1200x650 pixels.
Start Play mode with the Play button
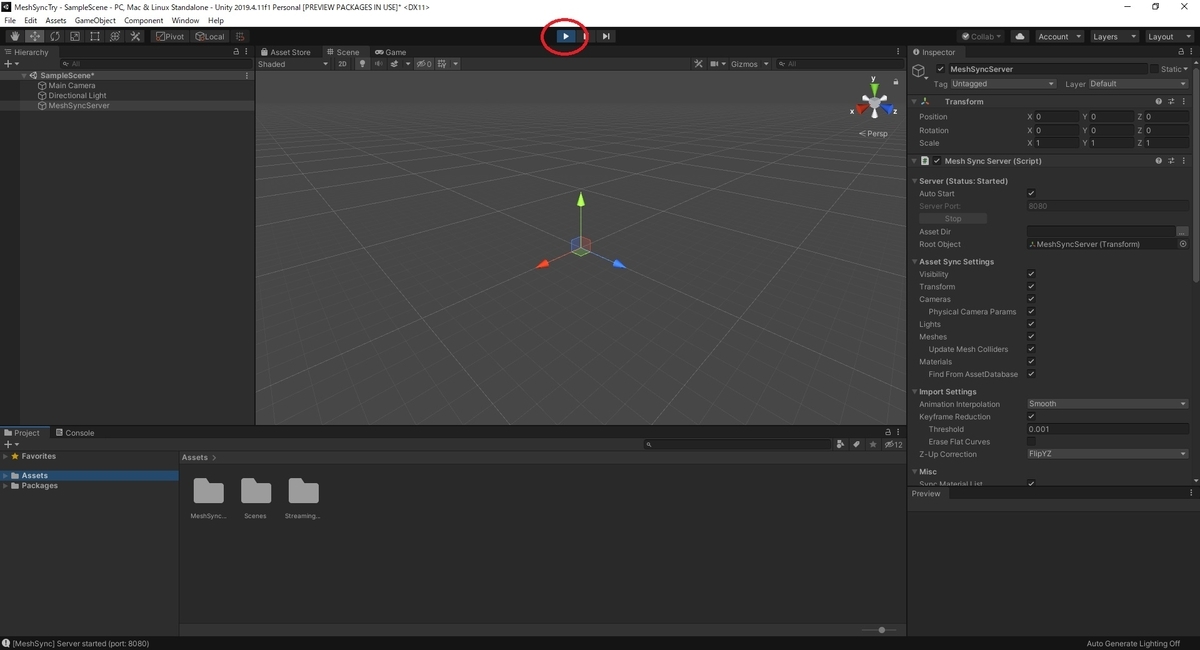click(565, 37)
